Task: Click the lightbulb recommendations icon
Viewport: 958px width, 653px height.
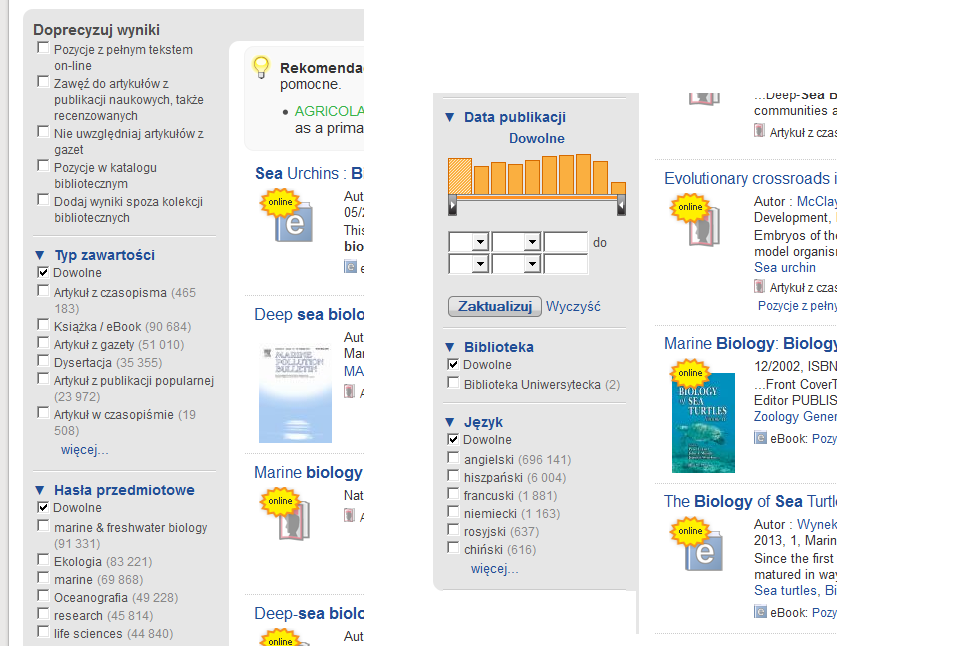Action: coord(261,67)
